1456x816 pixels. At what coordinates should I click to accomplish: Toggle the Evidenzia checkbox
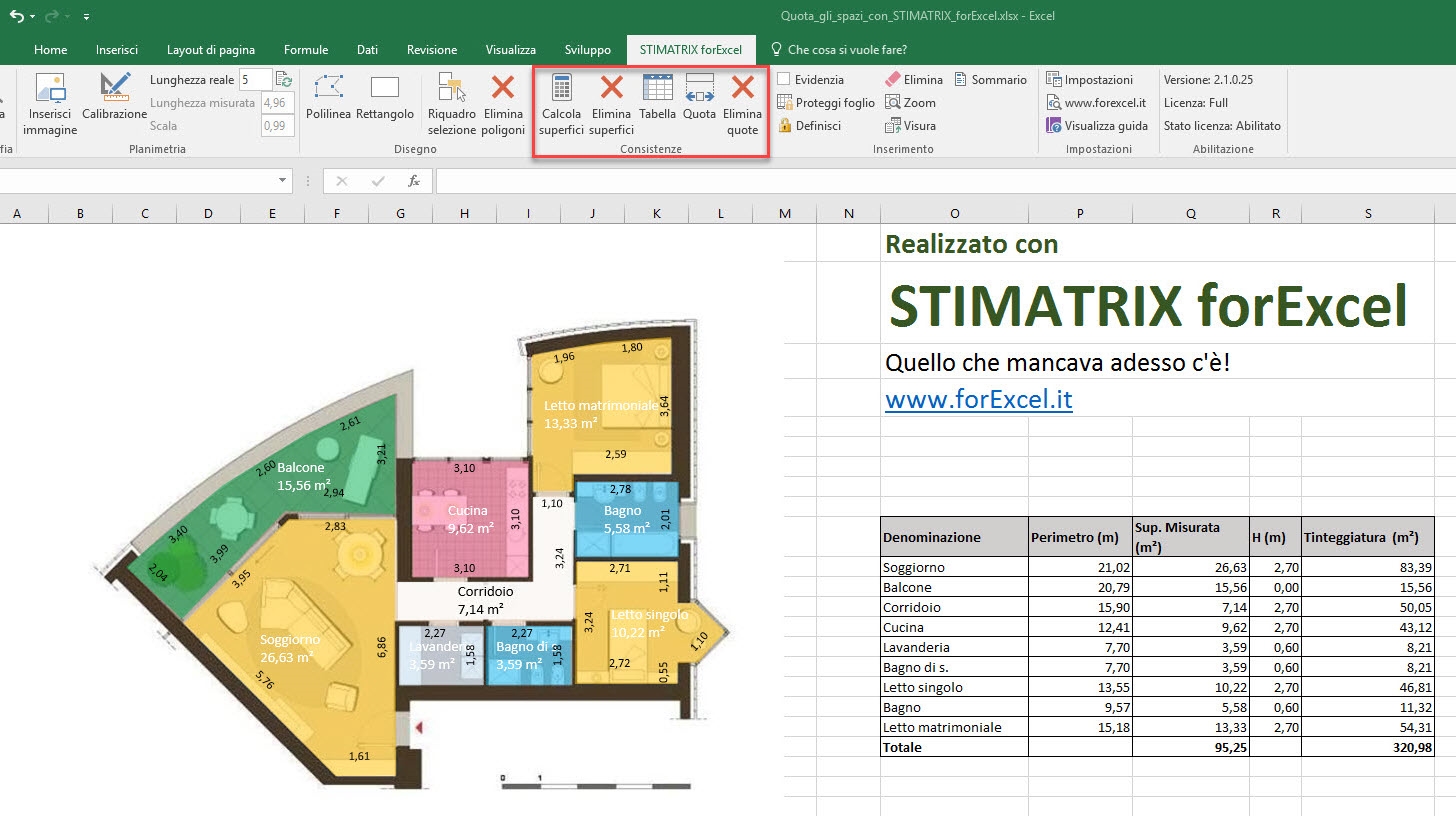[784, 80]
